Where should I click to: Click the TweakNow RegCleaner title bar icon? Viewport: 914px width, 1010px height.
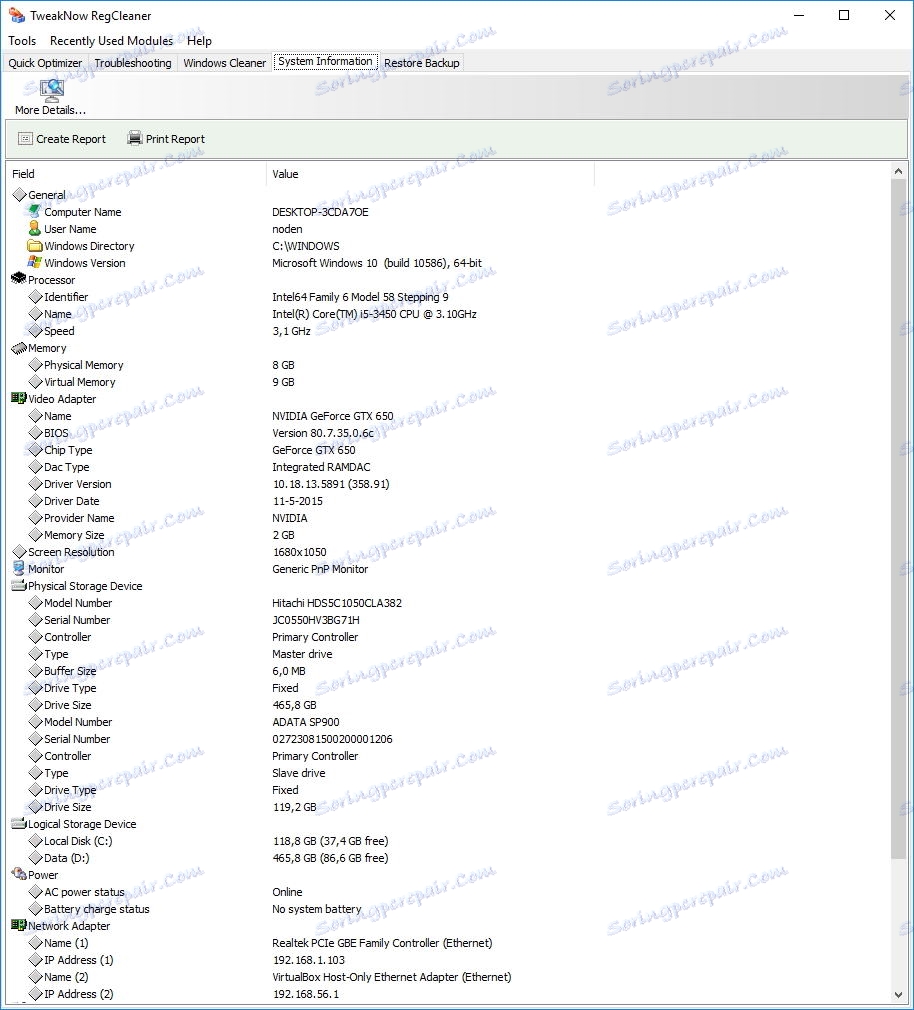[x=17, y=15]
